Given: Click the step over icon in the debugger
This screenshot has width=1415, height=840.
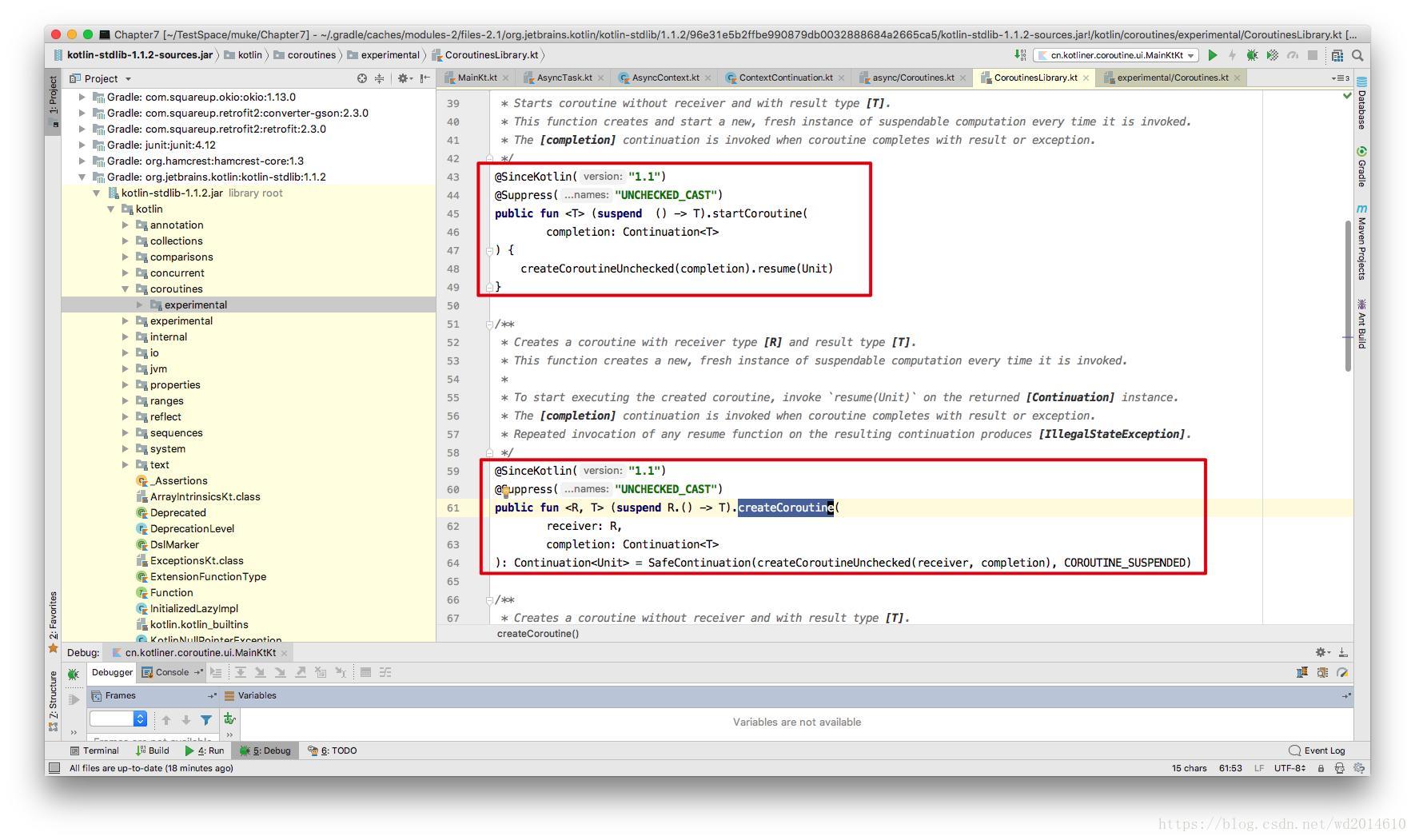Looking at the screenshot, I should (240, 672).
